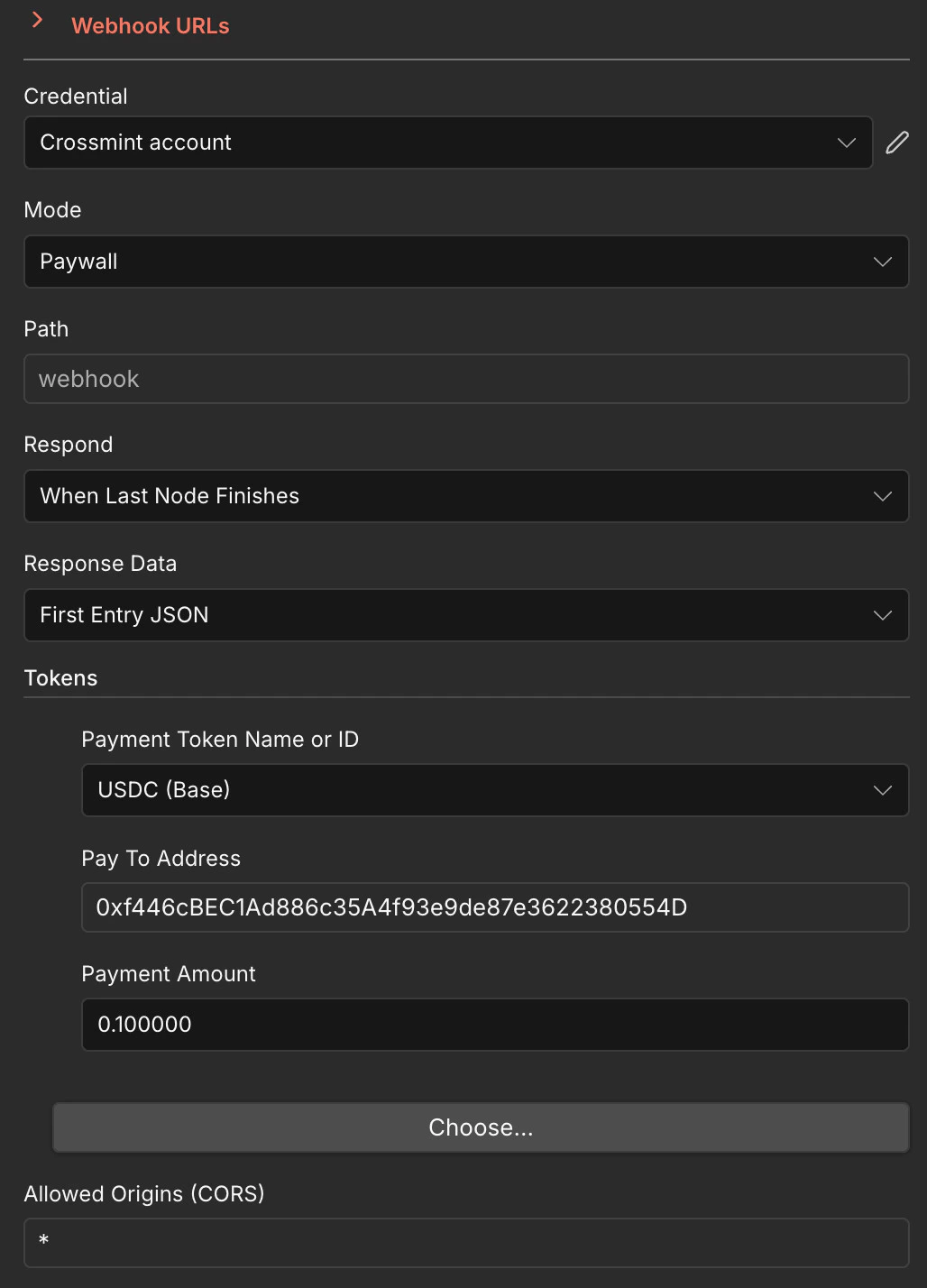Image resolution: width=927 pixels, height=1288 pixels.
Task: Open the Paywall mode dropdown
Action: point(466,262)
